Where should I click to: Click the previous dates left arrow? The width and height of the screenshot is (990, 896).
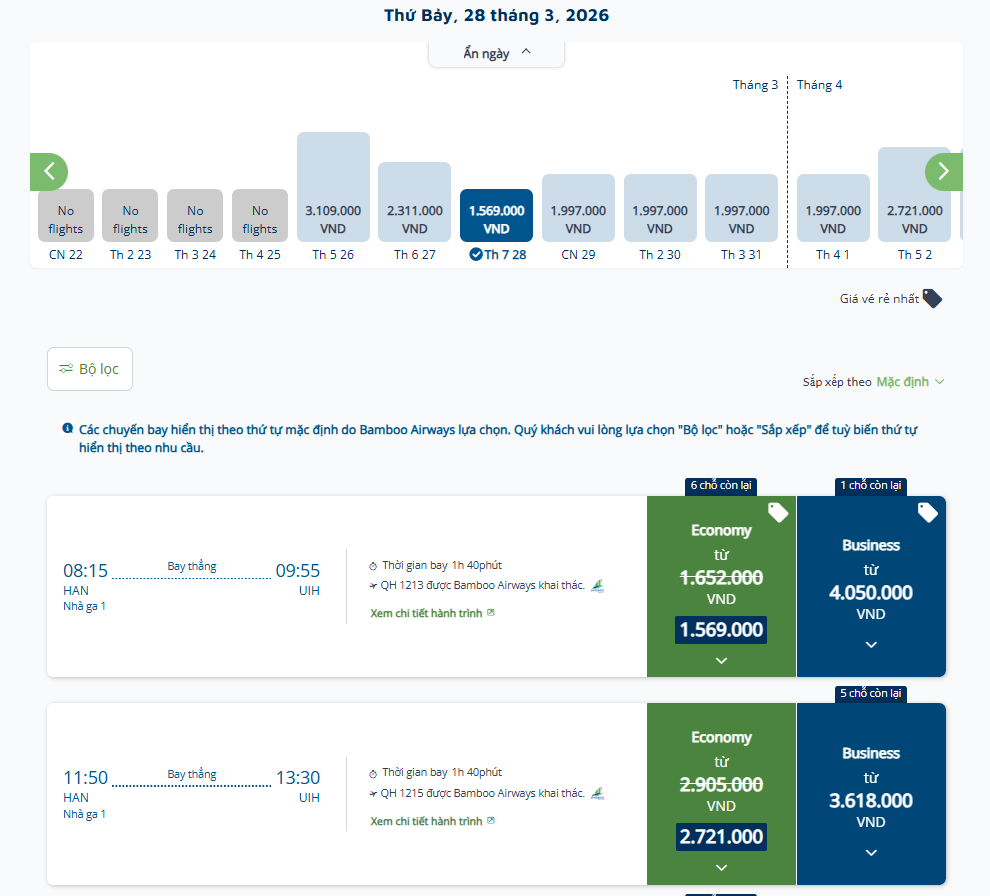(x=49, y=172)
